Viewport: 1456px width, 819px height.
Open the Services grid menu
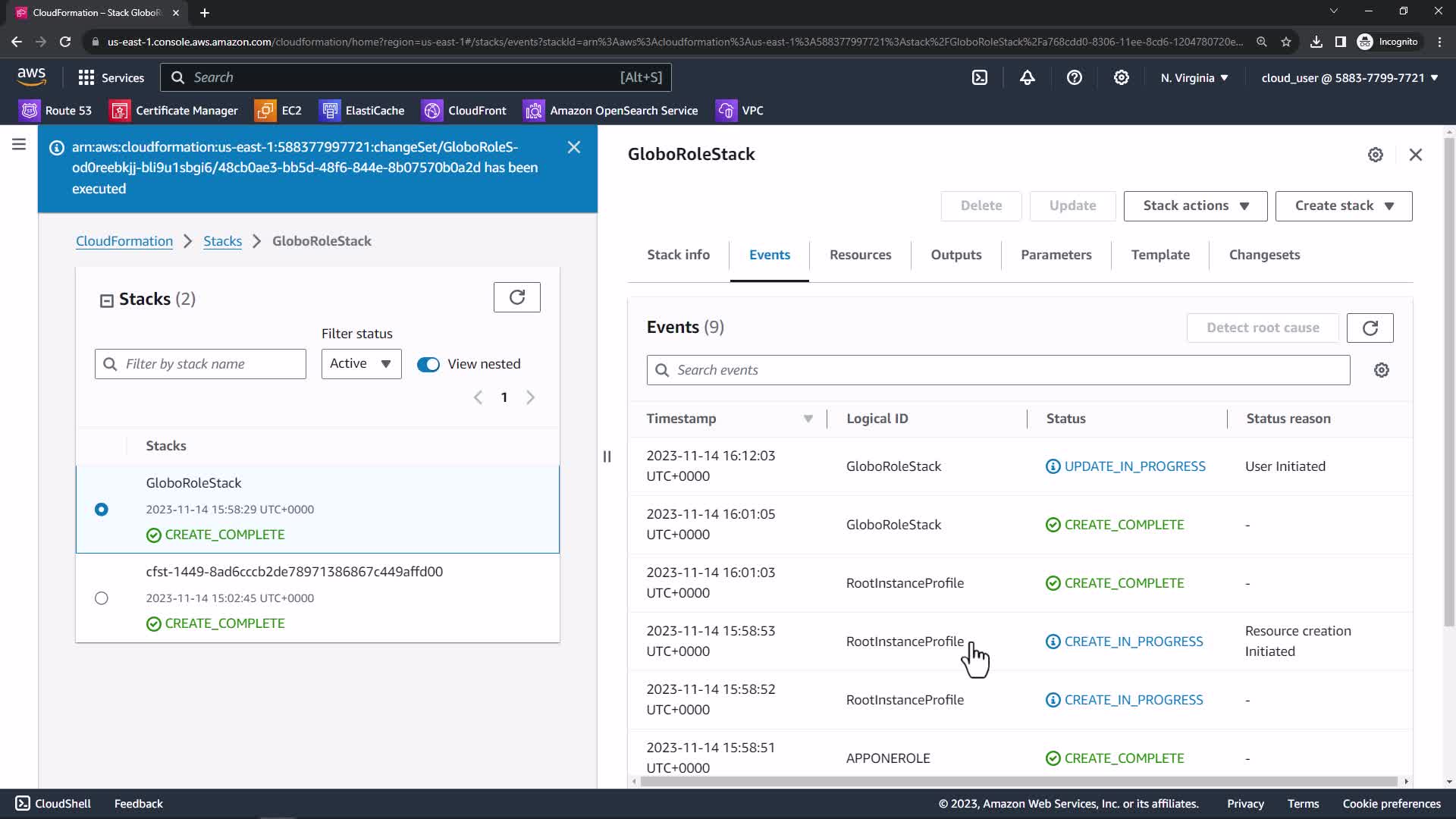pyautogui.click(x=111, y=77)
